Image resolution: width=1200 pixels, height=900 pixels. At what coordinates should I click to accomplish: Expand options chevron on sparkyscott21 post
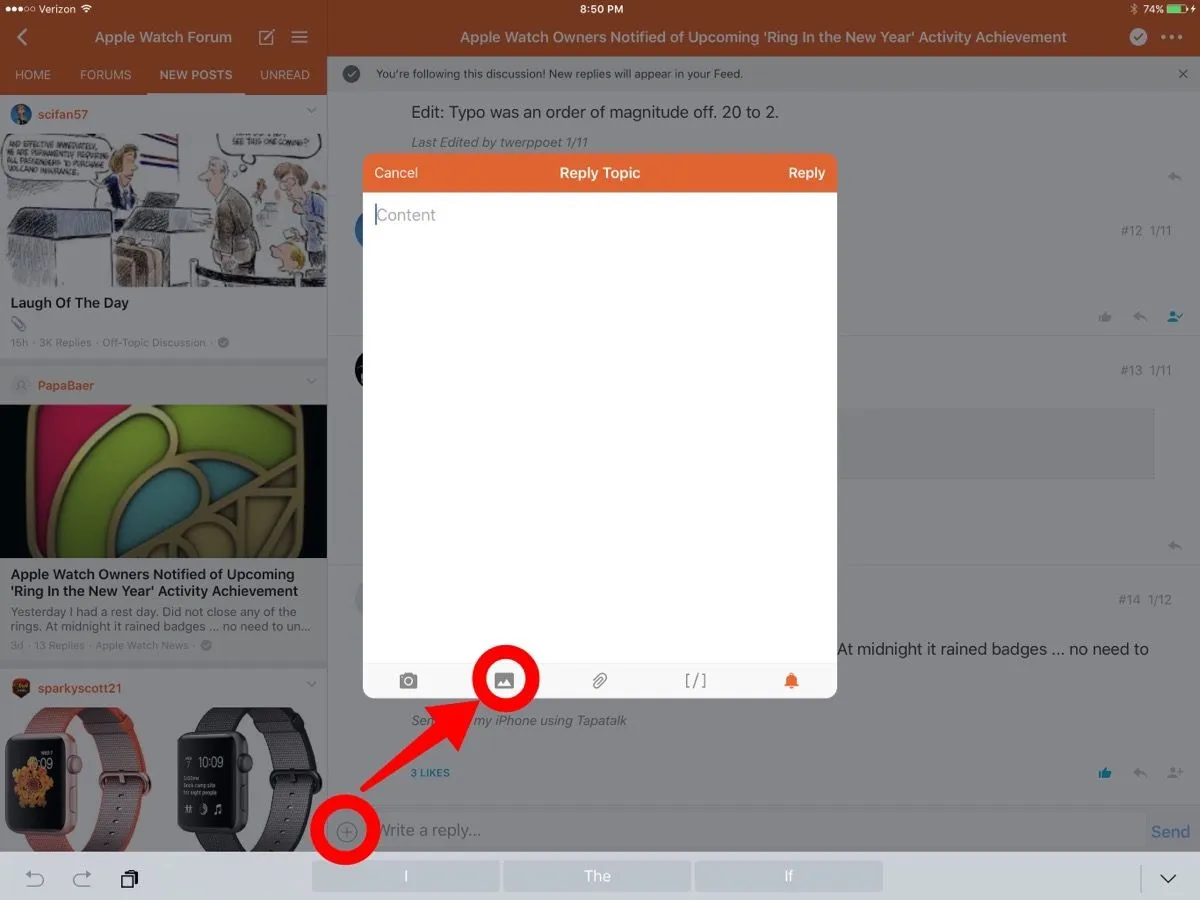[x=311, y=685]
